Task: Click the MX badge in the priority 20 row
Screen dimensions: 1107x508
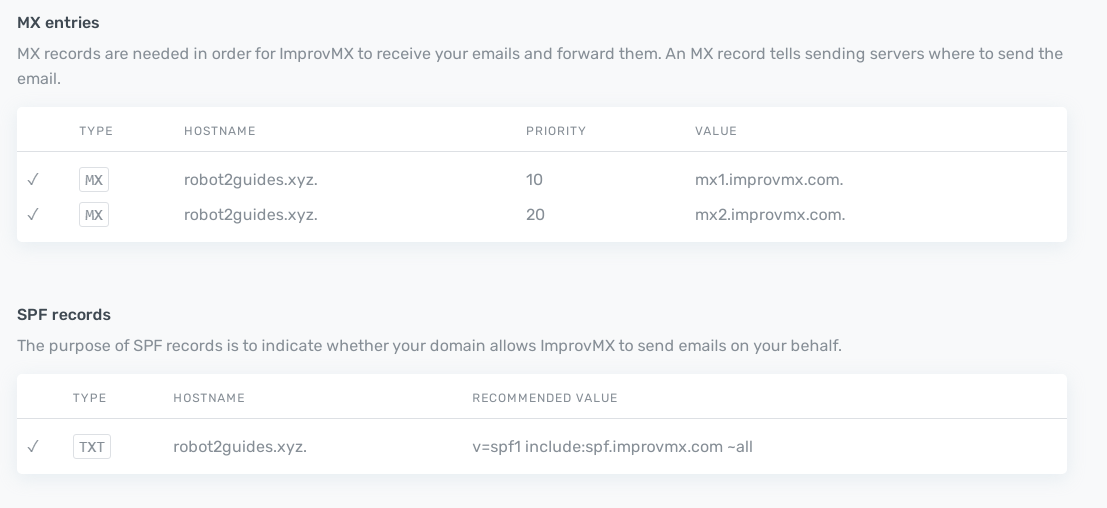Action: pyautogui.click(x=94, y=214)
